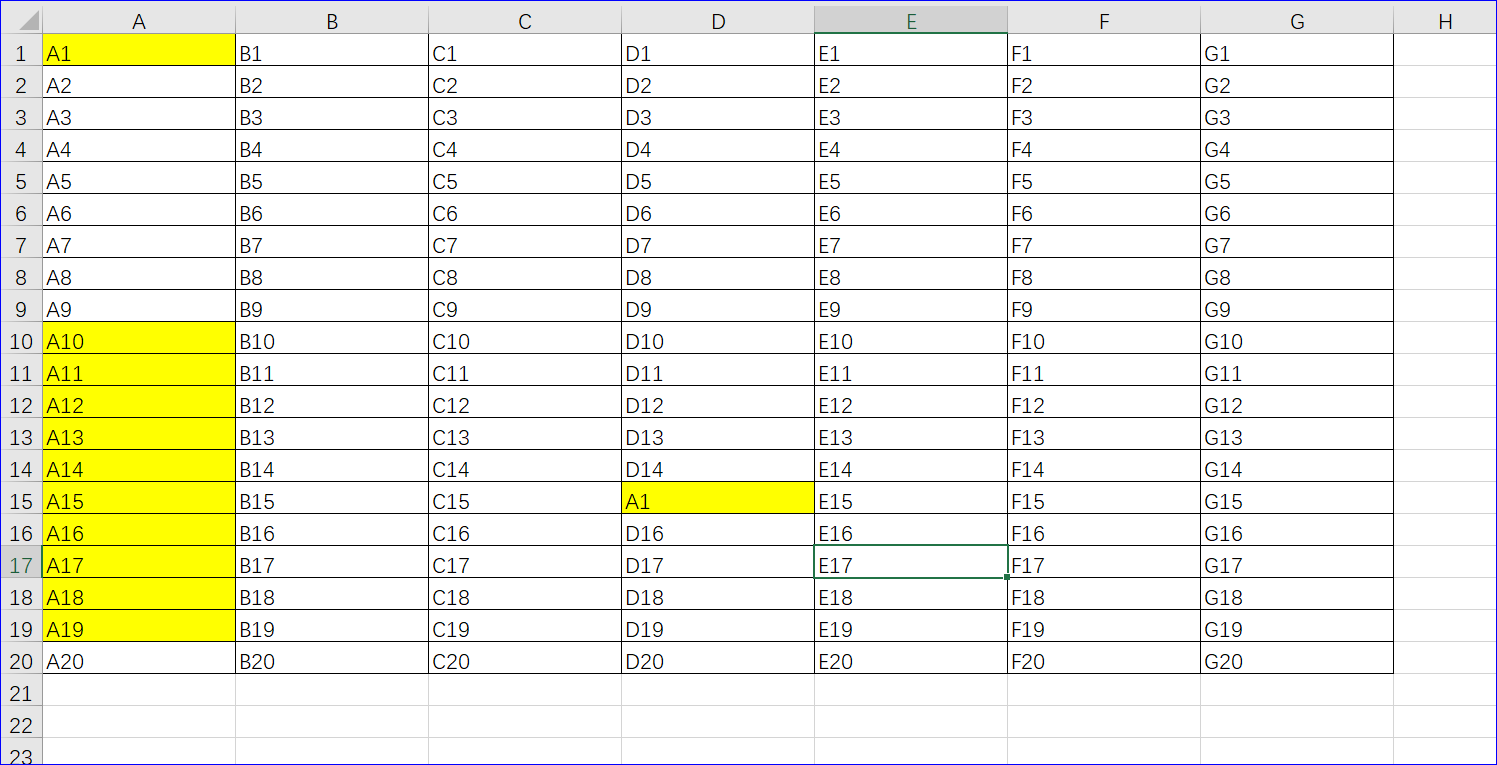Click cell E19
Image resolution: width=1497 pixels, height=765 pixels.
pyautogui.click(x=911, y=626)
